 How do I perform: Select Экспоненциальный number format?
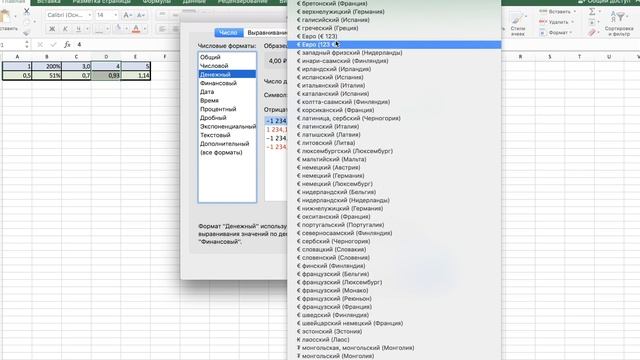[x=227, y=127]
